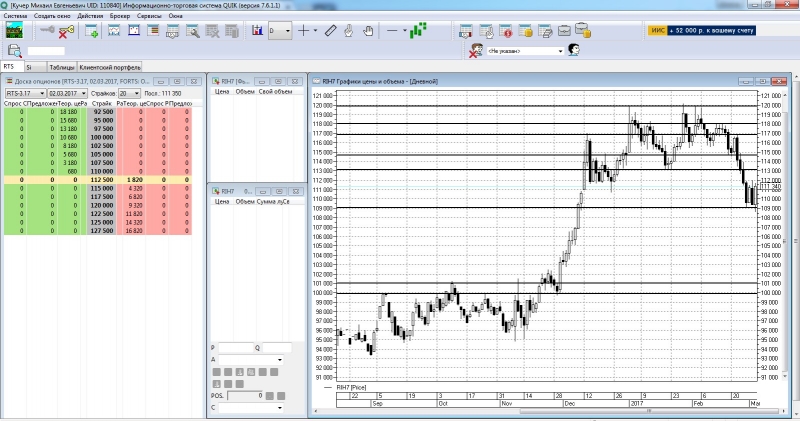The width and height of the screenshot is (800, 421).
Task: Select the hand pan tool in toolbar
Action: [x=367, y=31]
